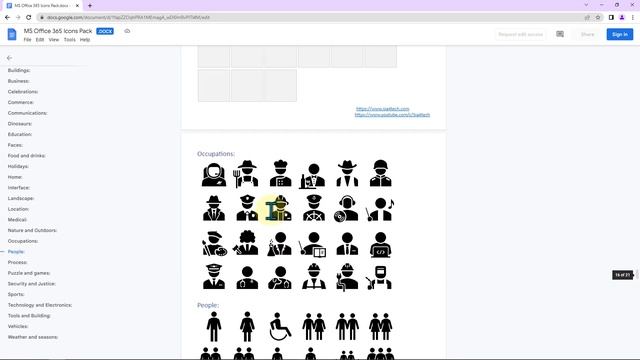Reload the page with the refresh icon
Screen dimensions: 640x360
(x=29, y=17)
